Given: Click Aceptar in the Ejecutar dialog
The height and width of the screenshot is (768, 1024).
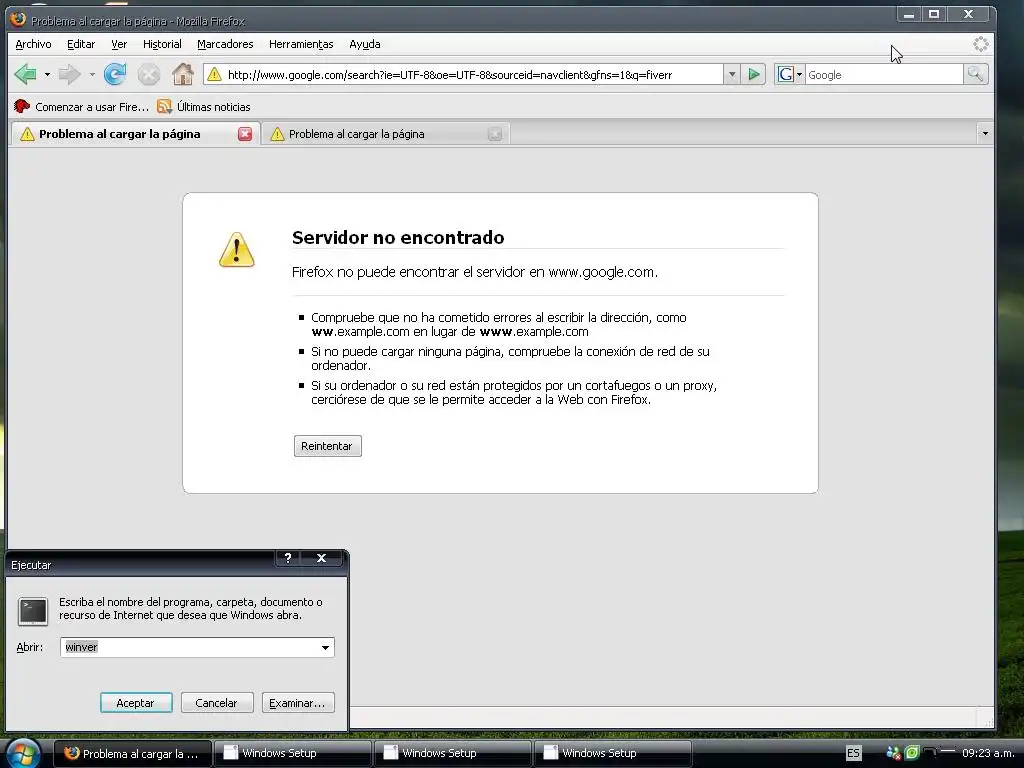Looking at the screenshot, I should pos(136,703).
